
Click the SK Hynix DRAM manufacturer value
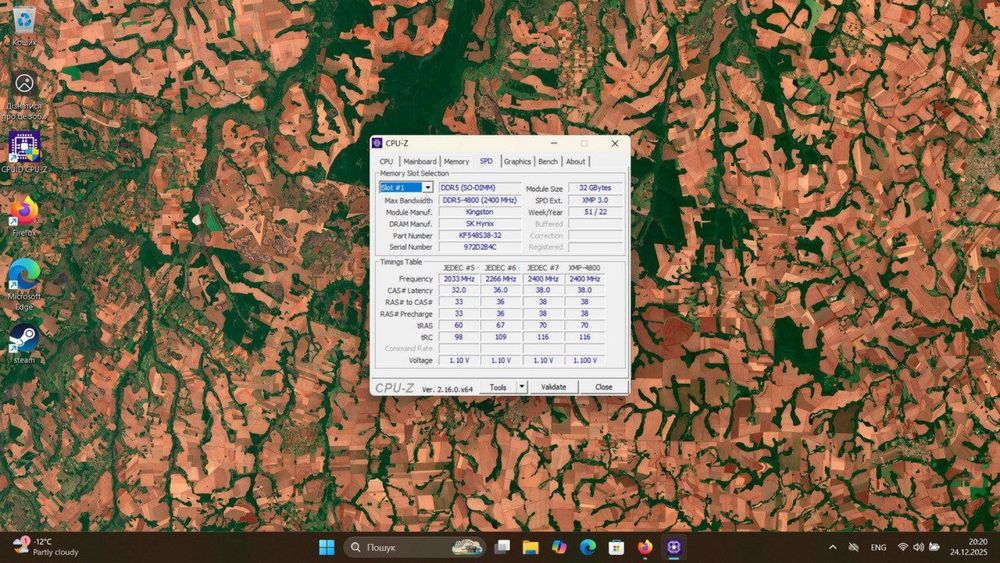tap(480, 224)
